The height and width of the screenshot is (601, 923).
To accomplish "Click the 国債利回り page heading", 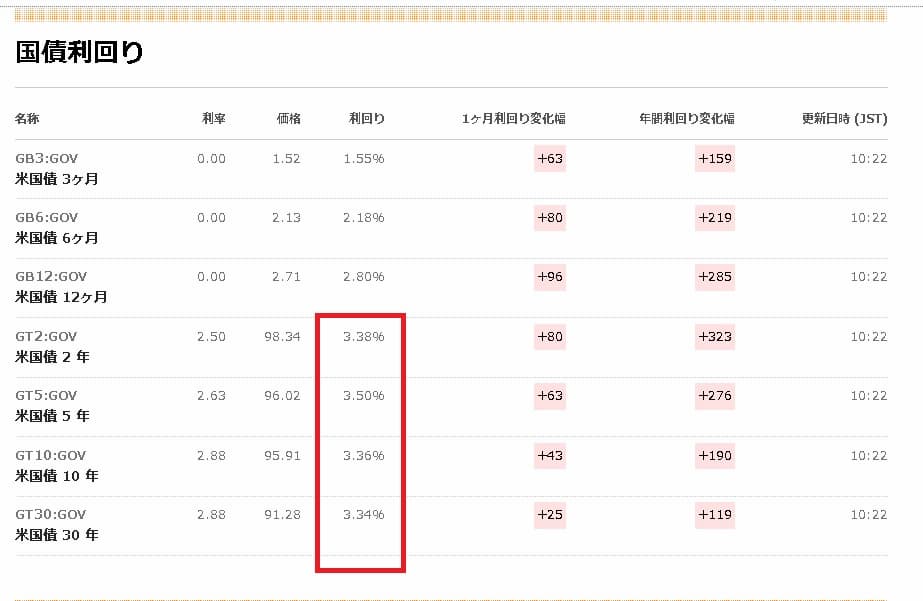I will click(x=80, y=53).
